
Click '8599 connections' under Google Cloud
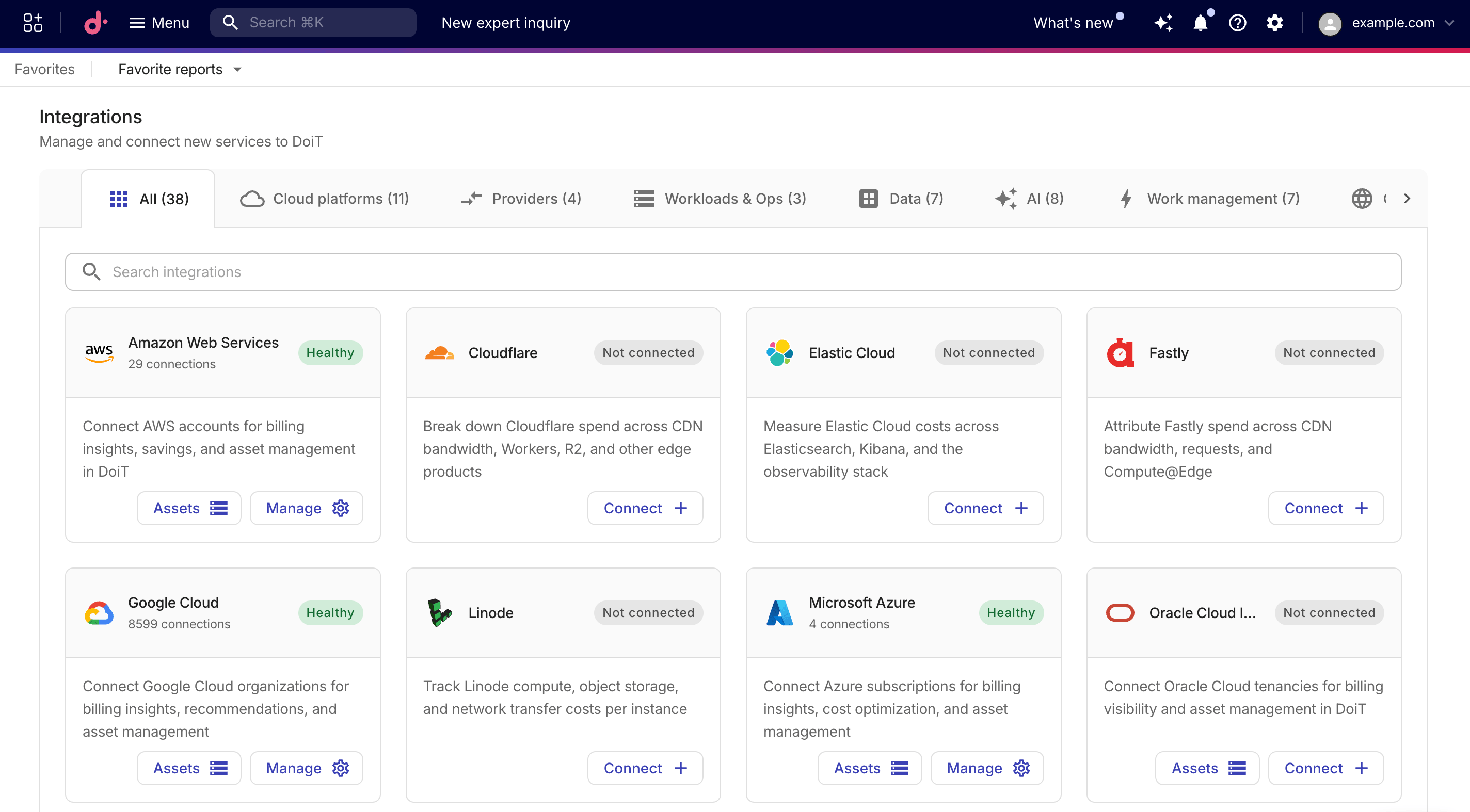(x=179, y=624)
